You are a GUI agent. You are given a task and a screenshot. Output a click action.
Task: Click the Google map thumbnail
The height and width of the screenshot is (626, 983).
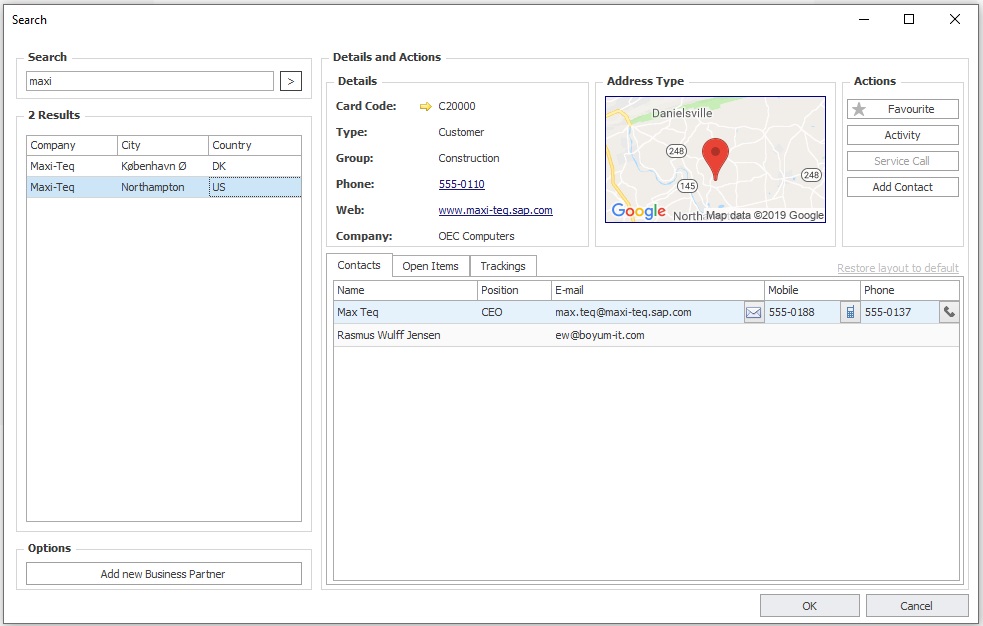(x=715, y=159)
